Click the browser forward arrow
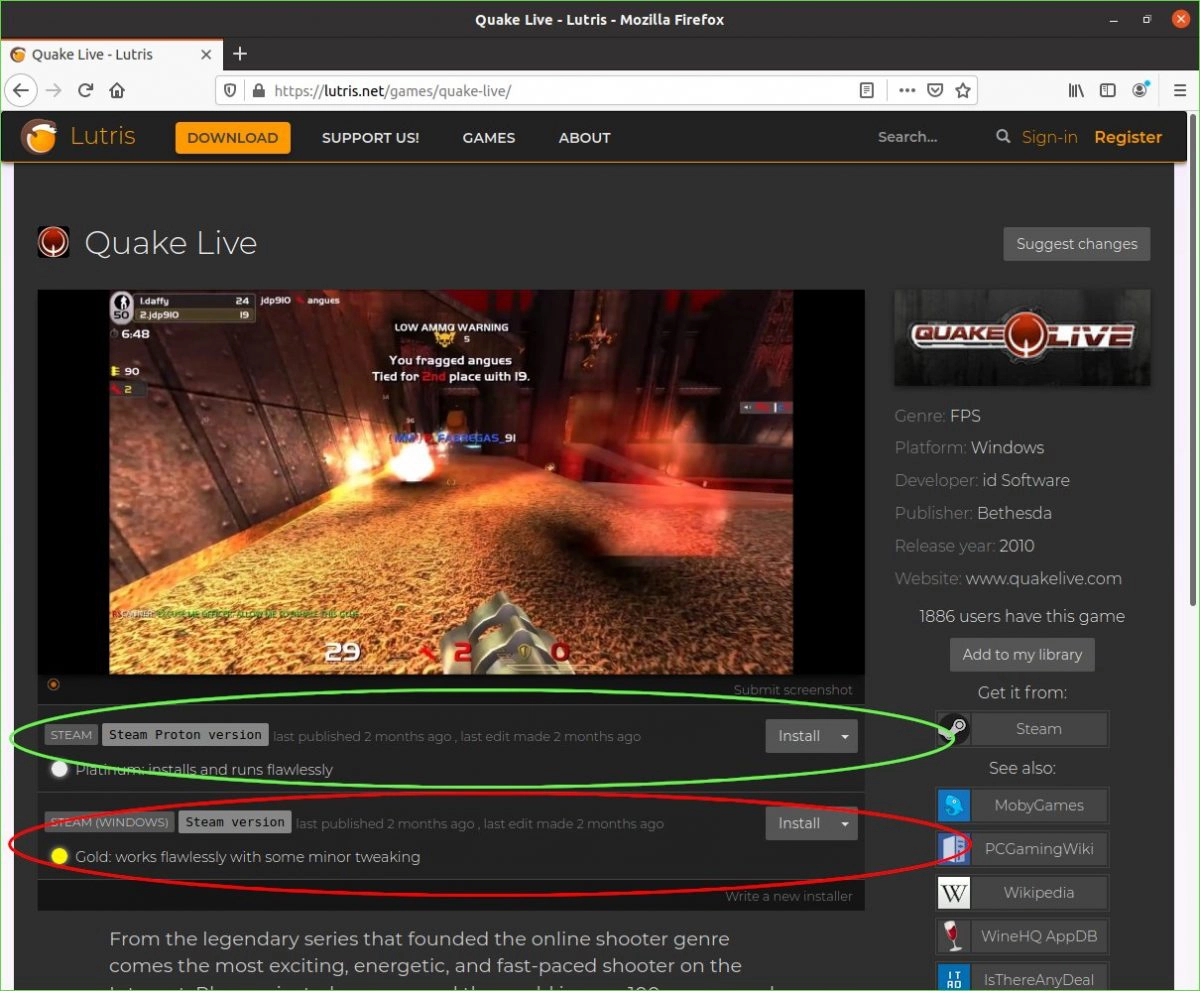This screenshot has height=991, width=1200. pos(54,90)
